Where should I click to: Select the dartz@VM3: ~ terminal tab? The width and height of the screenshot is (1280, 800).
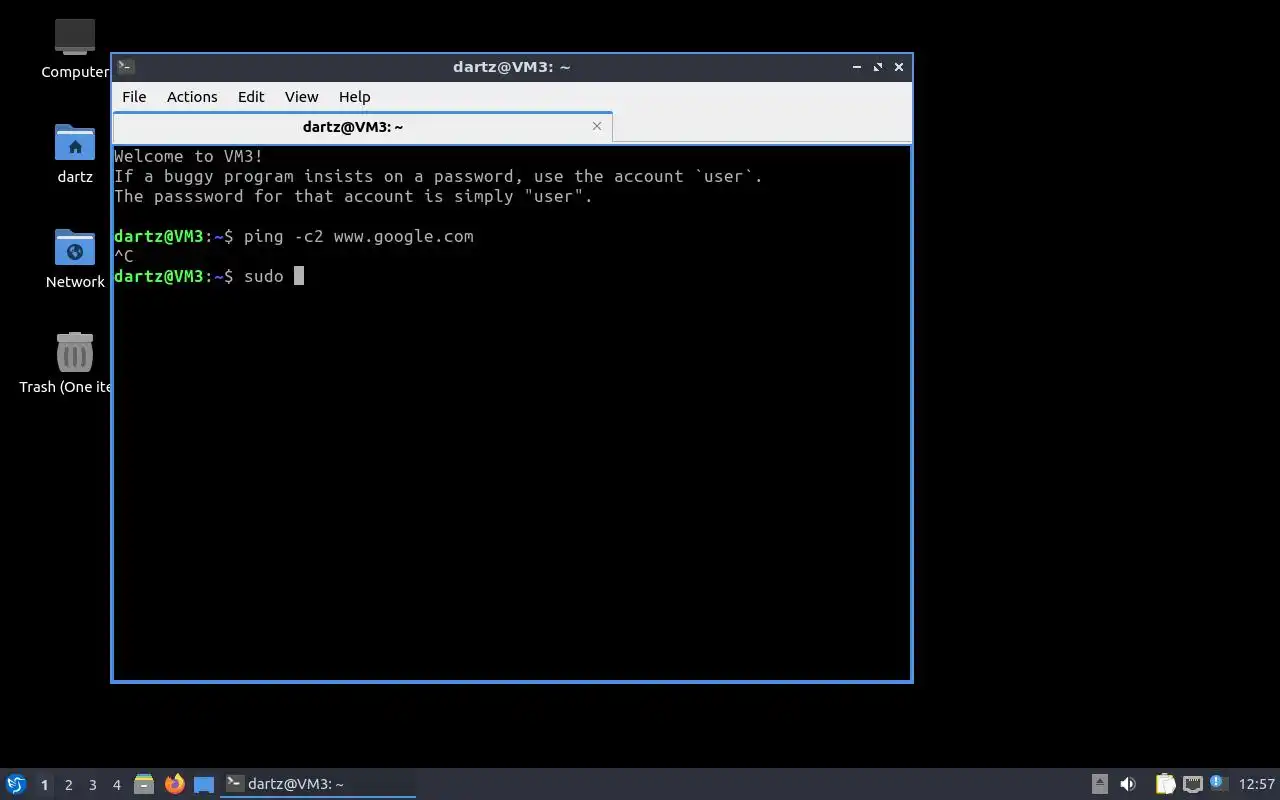click(362, 127)
